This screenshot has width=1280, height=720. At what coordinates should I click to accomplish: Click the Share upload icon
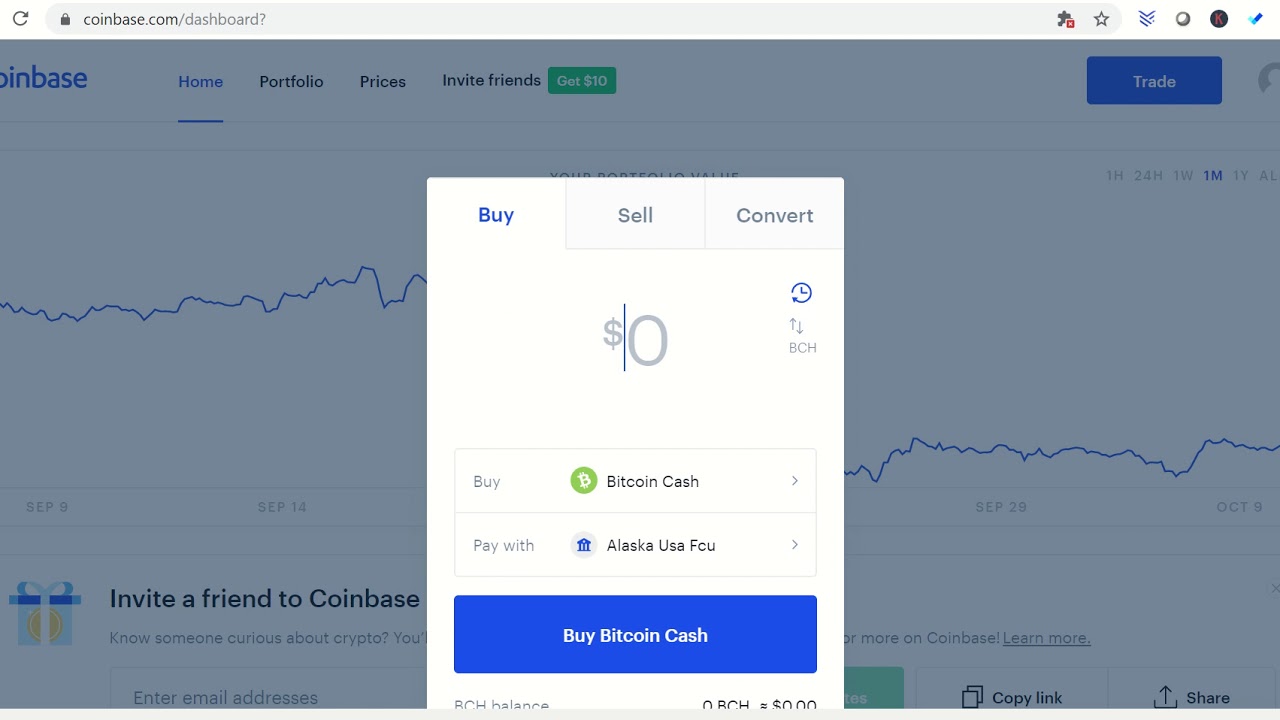click(x=1165, y=697)
